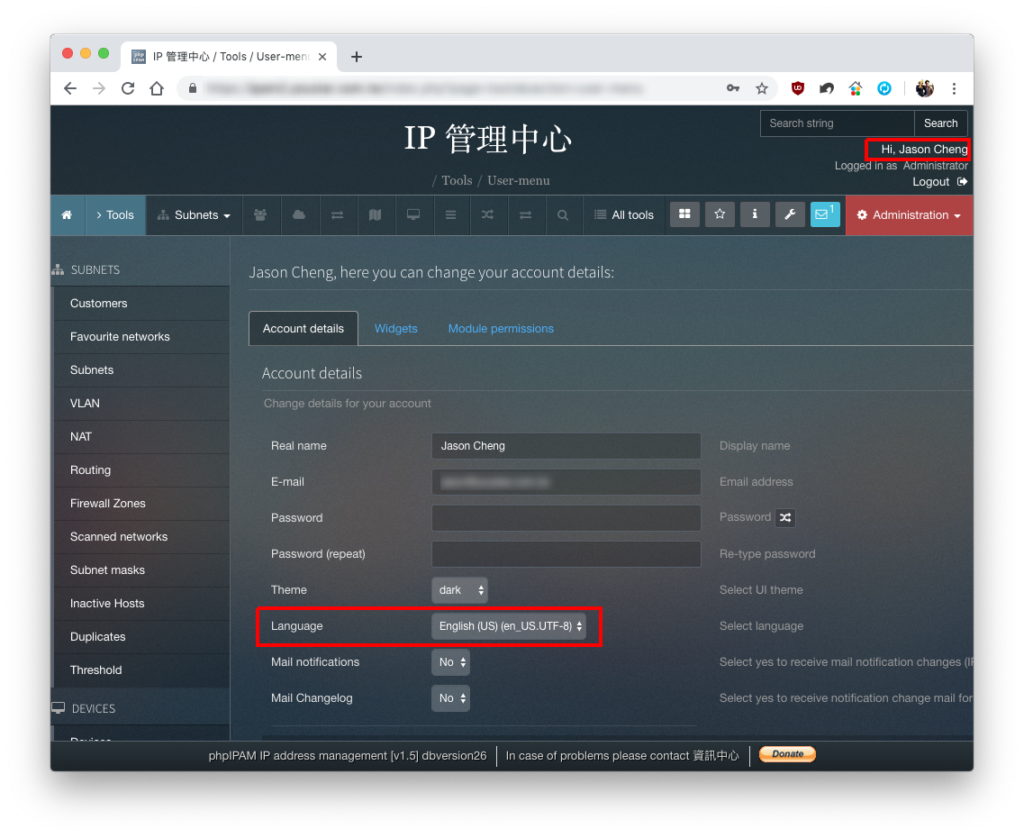Screen dimensions: 1024x838
Task: Open the Mail notifications dropdown
Action: click(451, 662)
